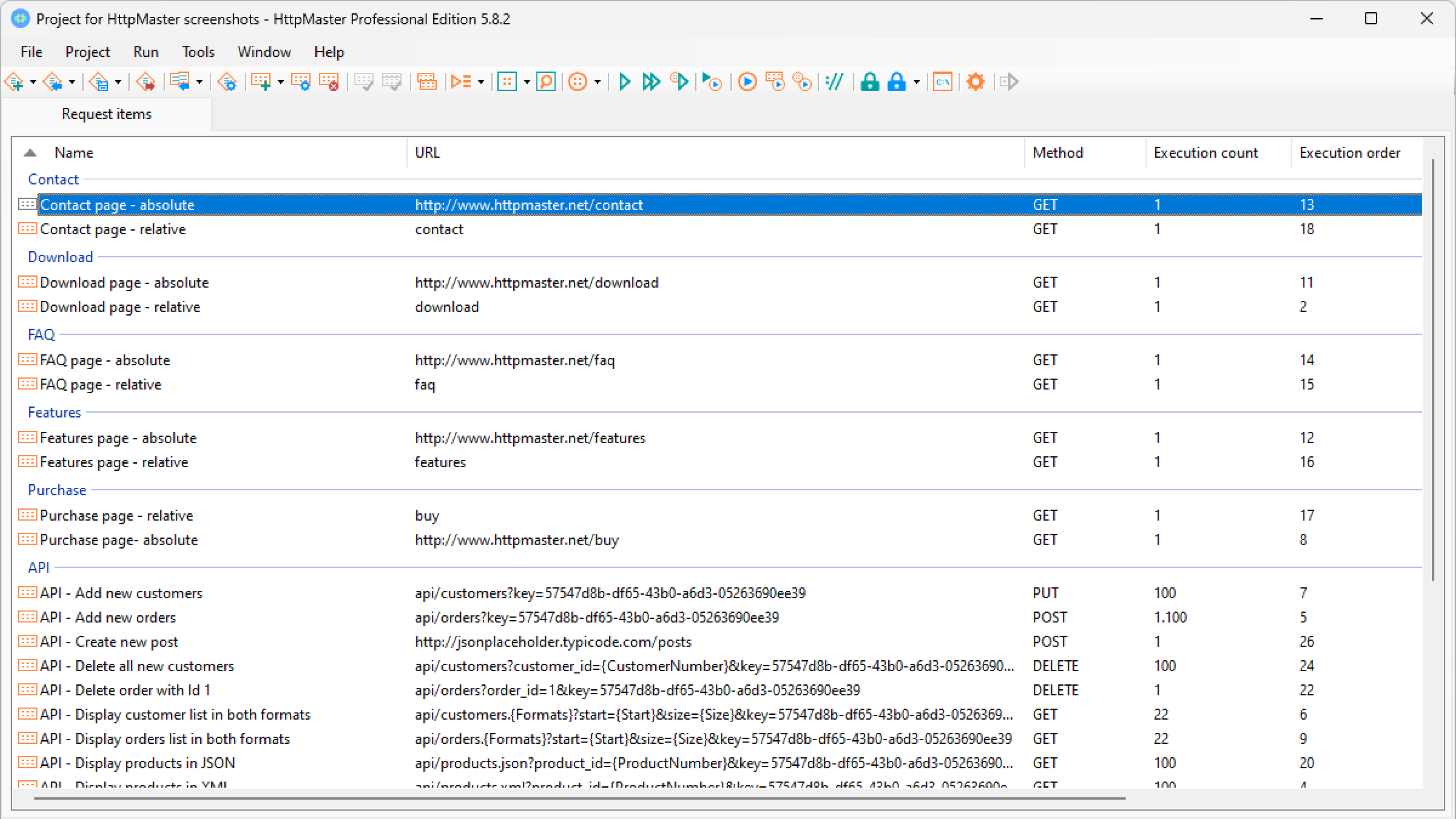Select the URL encode/decode icon
This screenshot has width=1456, height=819.
tap(834, 82)
